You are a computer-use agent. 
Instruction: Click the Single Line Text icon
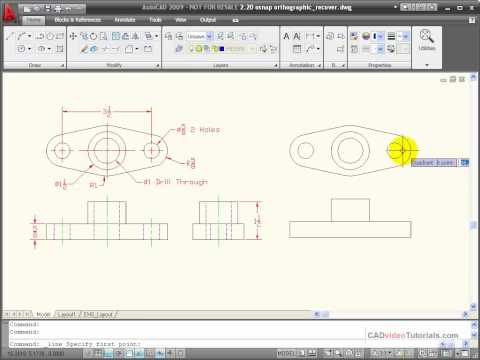297,36
